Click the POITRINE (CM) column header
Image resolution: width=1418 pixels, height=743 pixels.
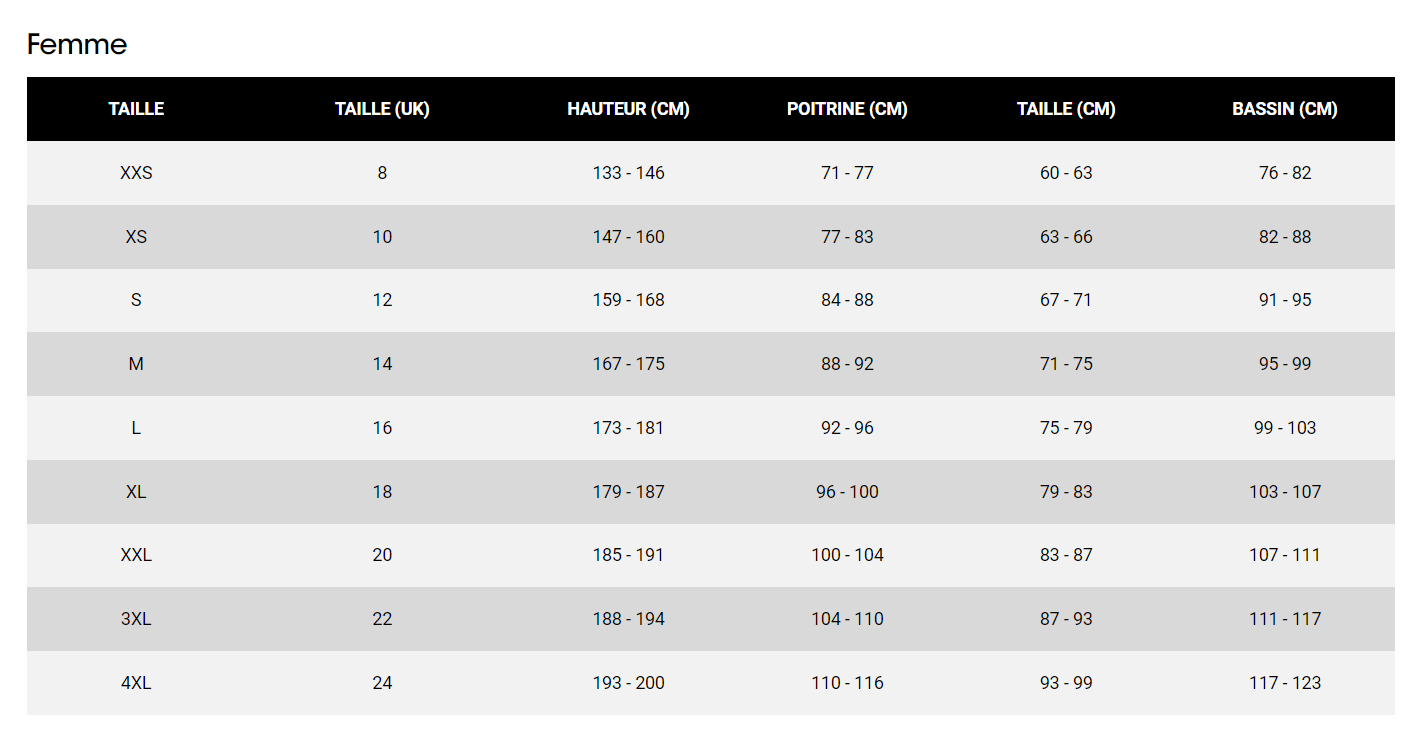[x=847, y=109]
